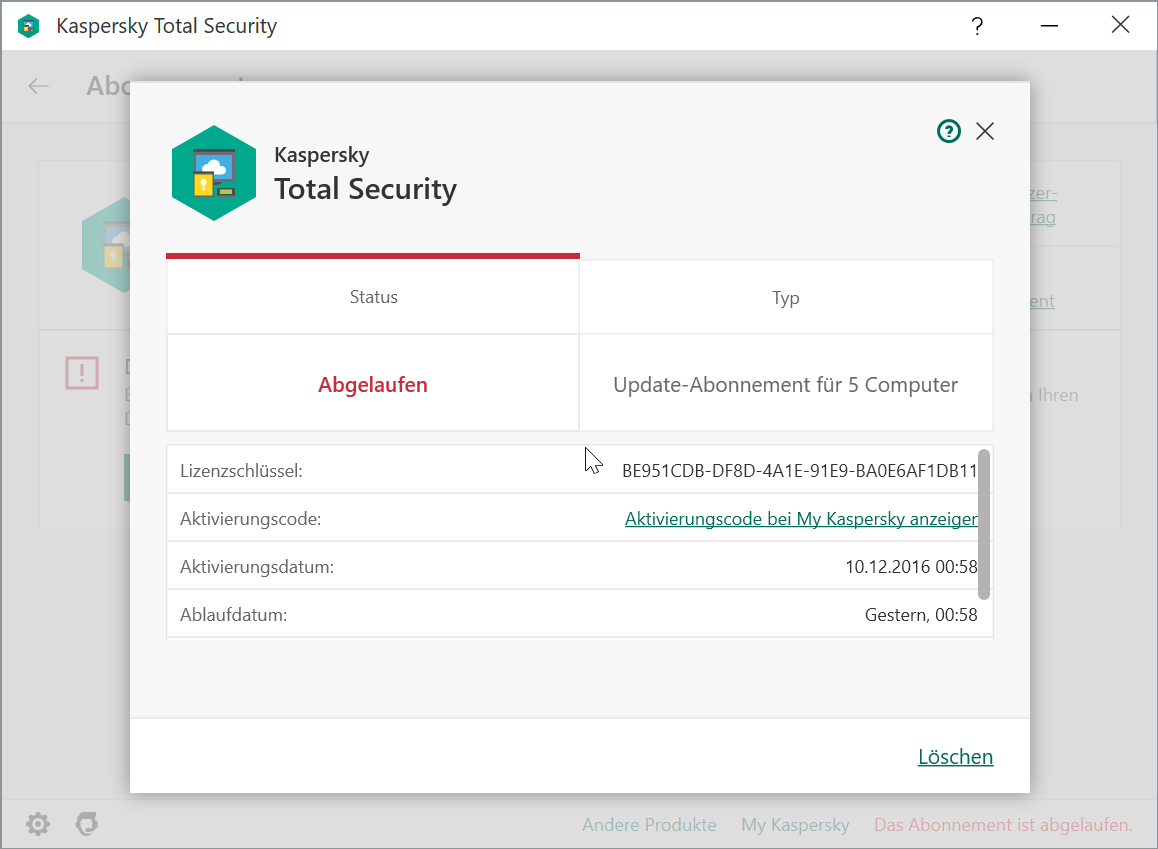This screenshot has height=849, width=1158.
Task: Open My Kaspersky link in footer
Action: (x=795, y=825)
